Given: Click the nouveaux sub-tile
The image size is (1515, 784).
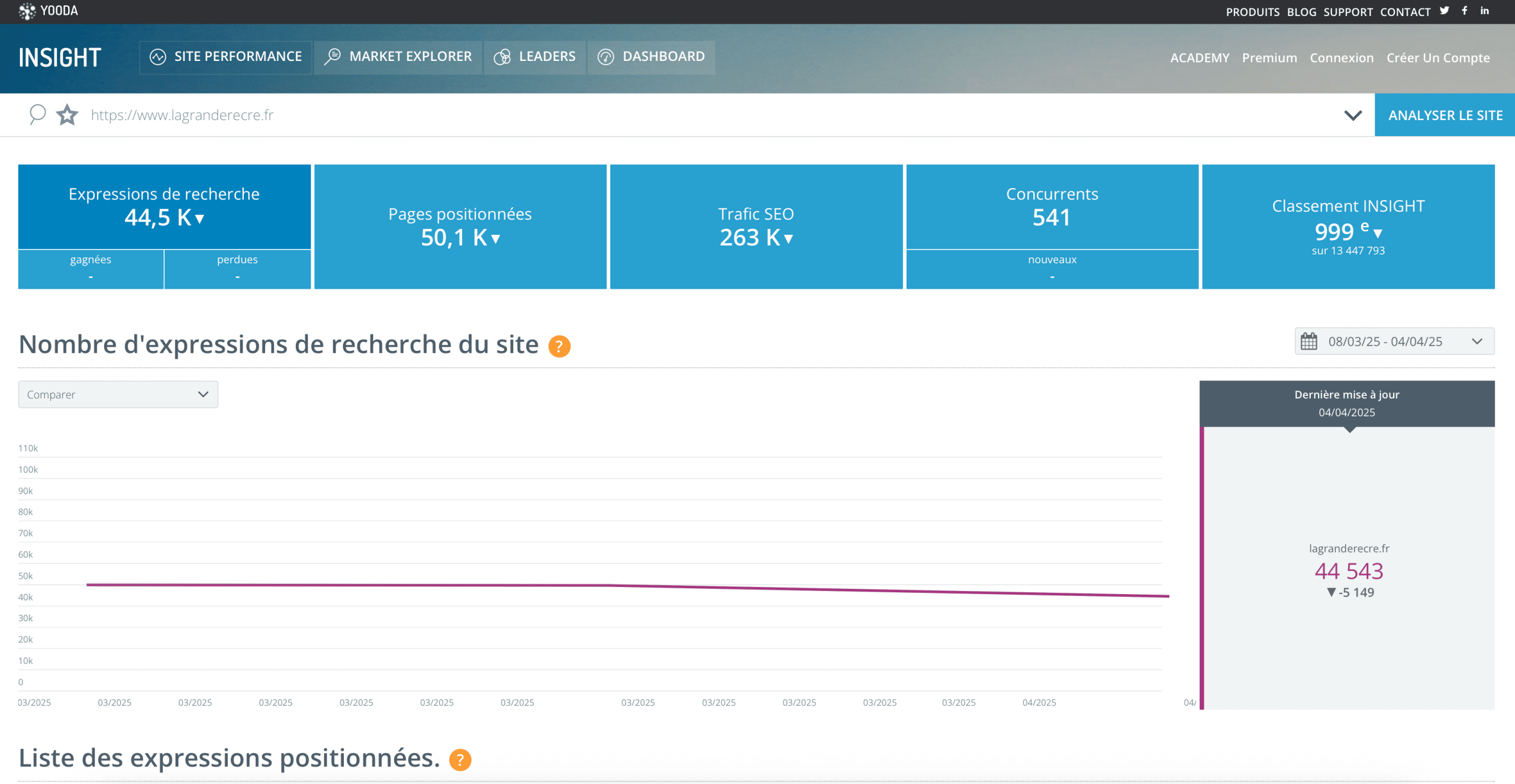Looking at the screenshot, I should 1052,269.
